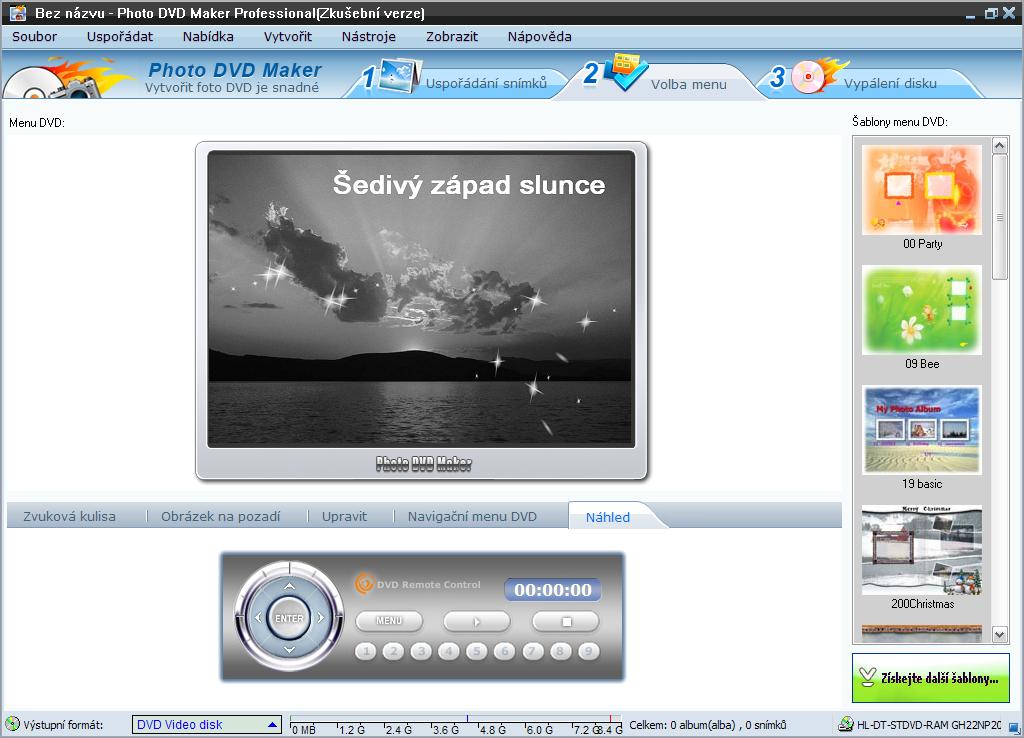The image size is (1024, 738).
Task: Open the Vytvořit menu
Action: coord(287,37)
